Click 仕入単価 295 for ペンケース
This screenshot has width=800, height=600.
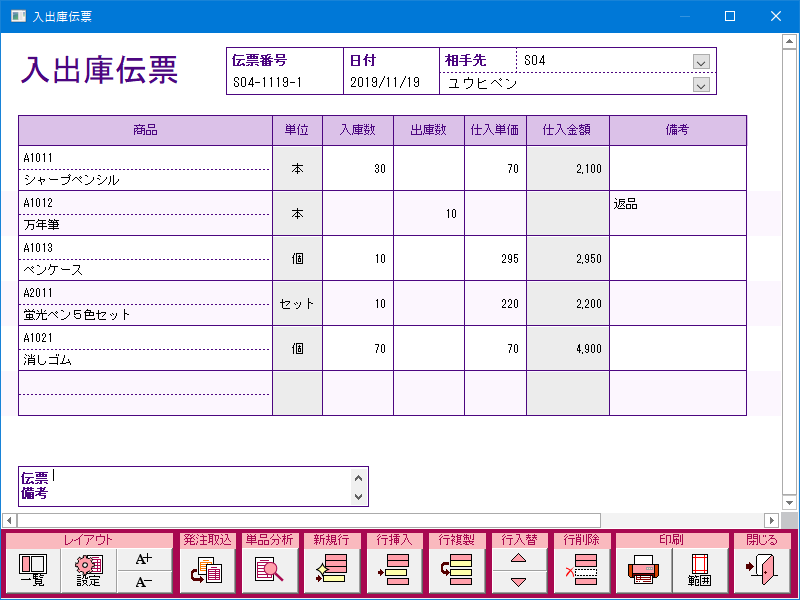[495, 258]
